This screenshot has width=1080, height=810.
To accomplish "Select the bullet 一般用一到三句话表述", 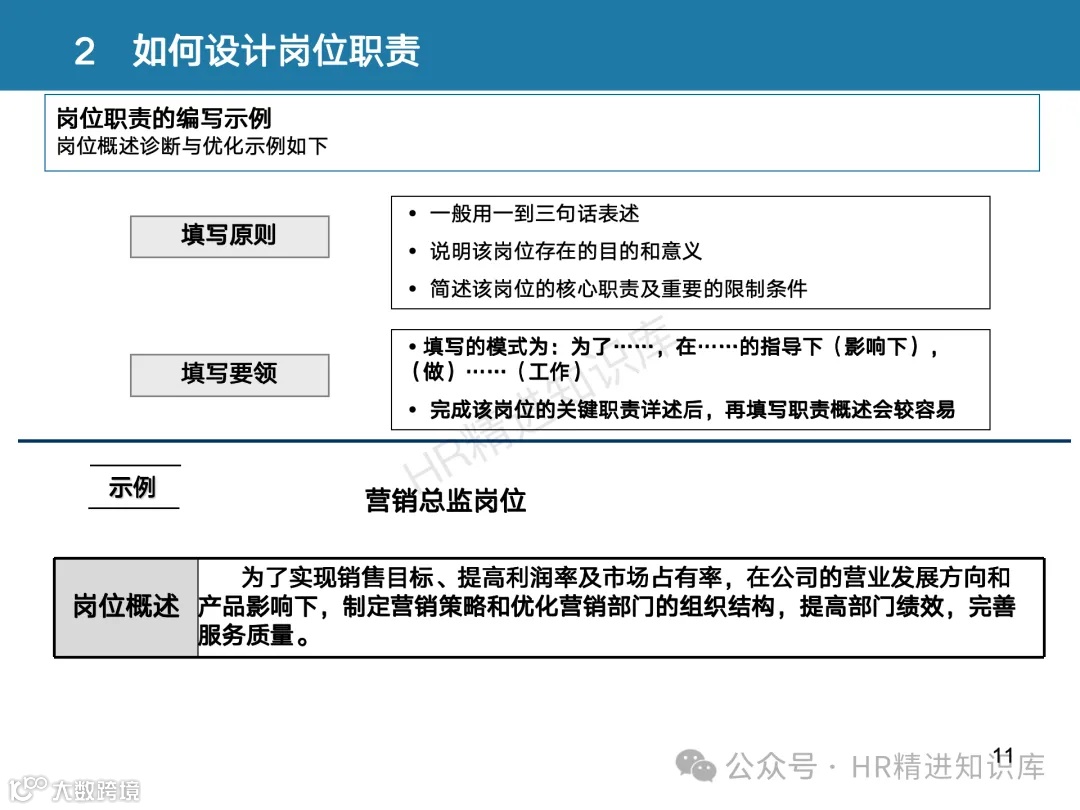I will (537, 213).
